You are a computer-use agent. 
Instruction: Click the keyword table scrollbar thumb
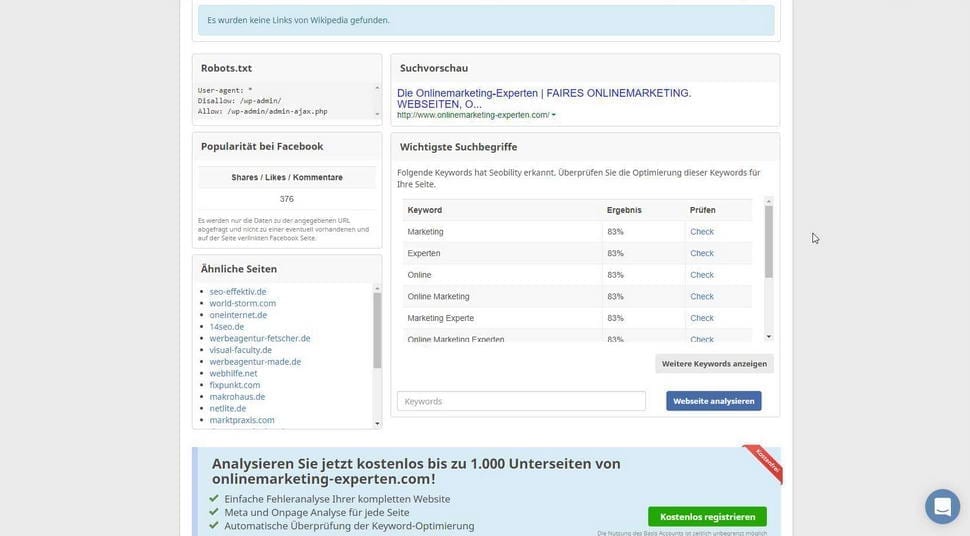(769, 240)
